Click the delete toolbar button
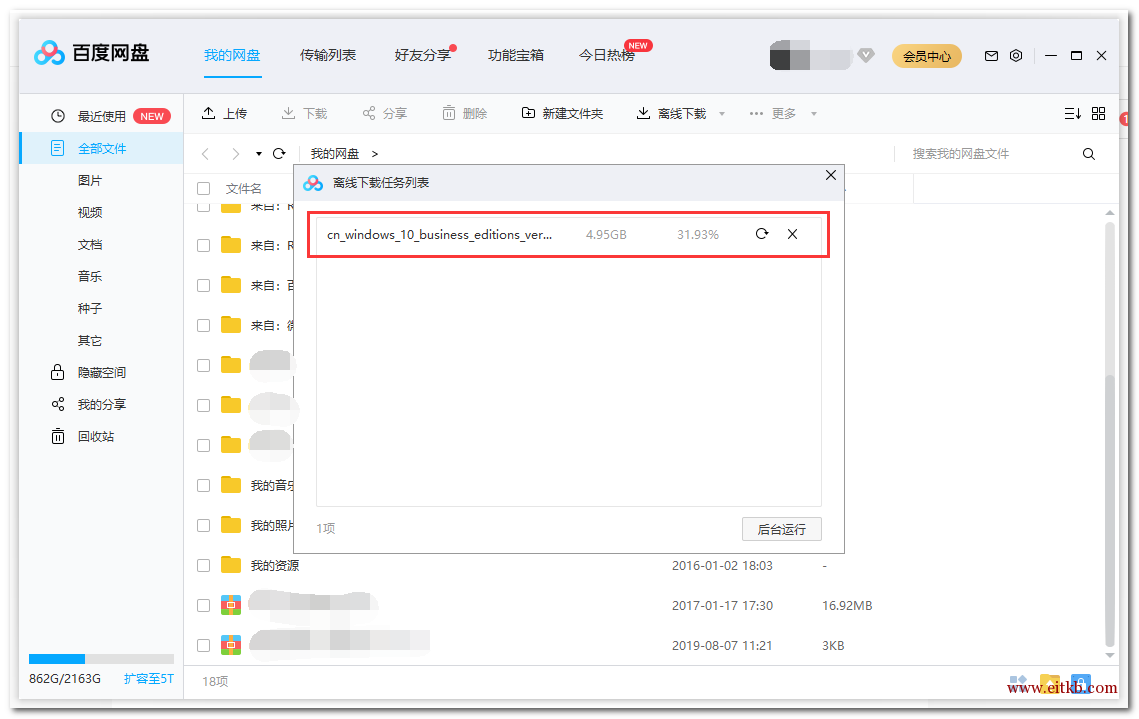Image resolution: width=1139 pixels, height=719 pixels. 465,113
